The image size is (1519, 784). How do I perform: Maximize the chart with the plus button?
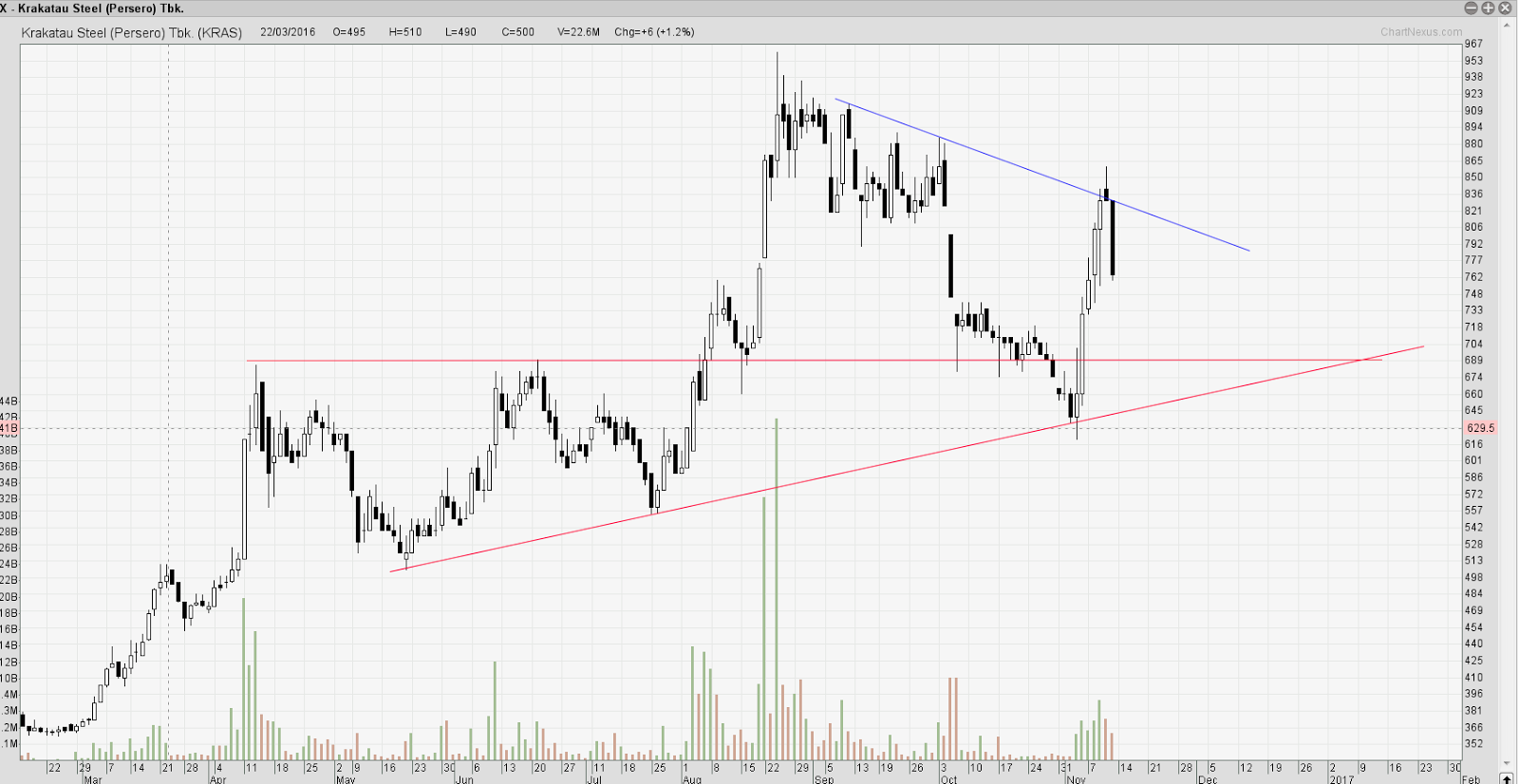click(x=1488, y=8)
